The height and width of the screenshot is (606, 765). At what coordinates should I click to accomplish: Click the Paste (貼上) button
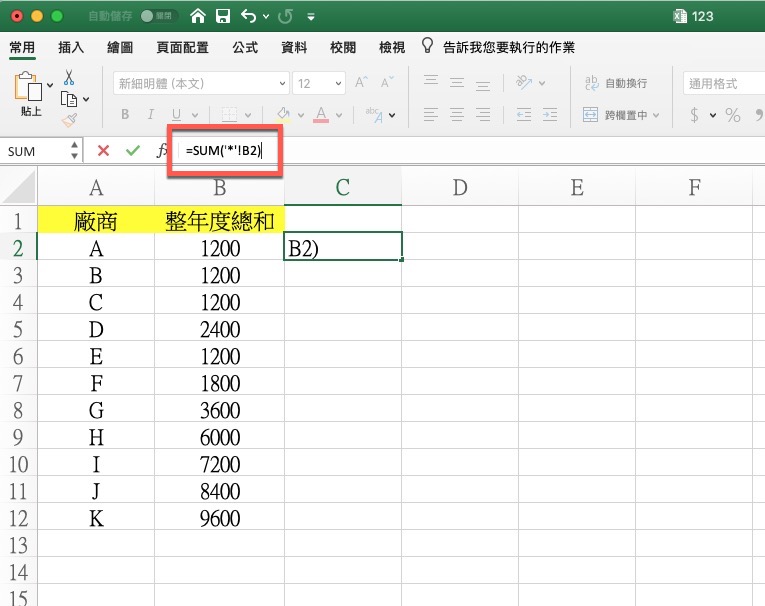click(31, 95)
